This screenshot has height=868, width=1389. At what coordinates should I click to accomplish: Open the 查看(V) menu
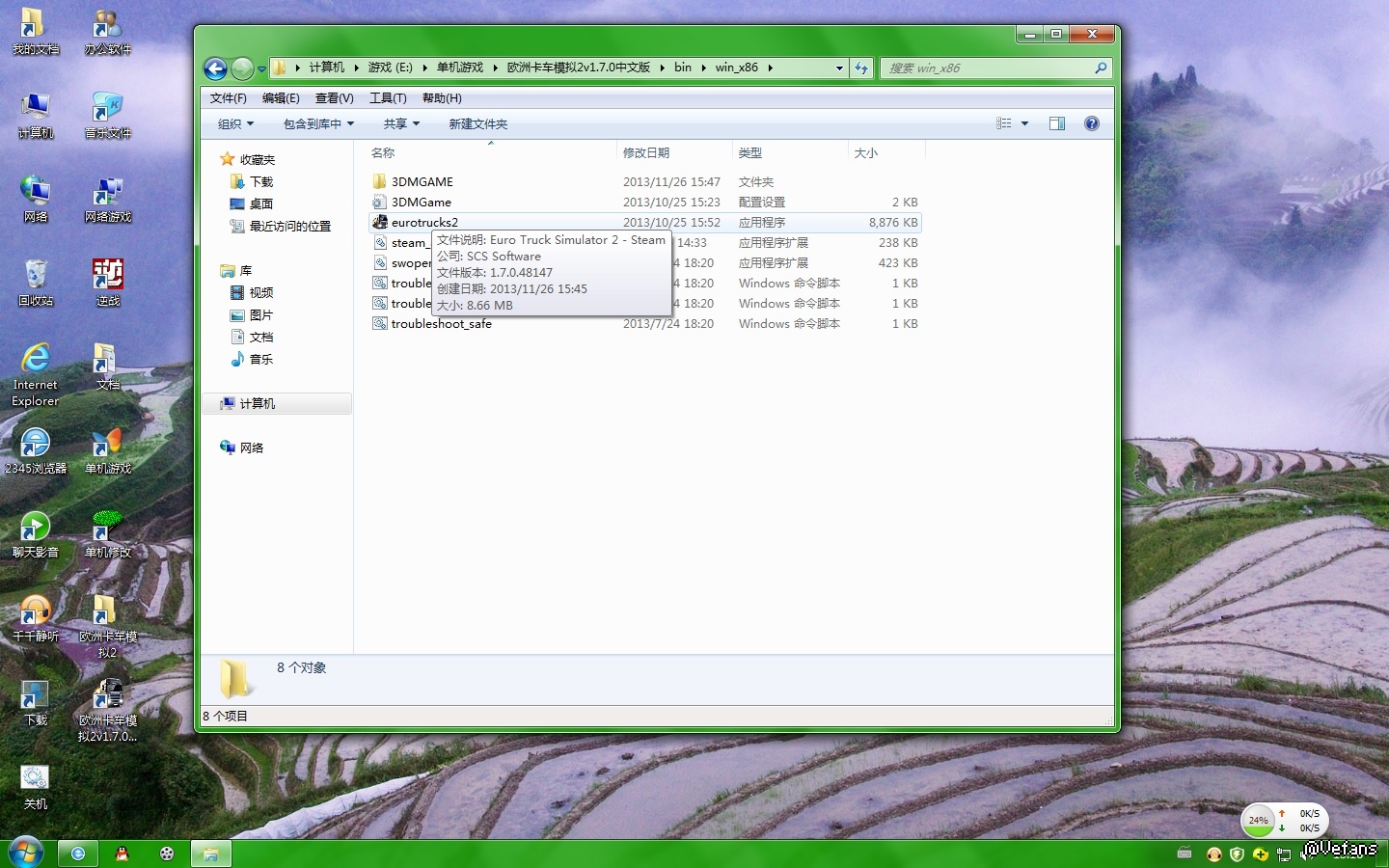click(x=335, y=98)
